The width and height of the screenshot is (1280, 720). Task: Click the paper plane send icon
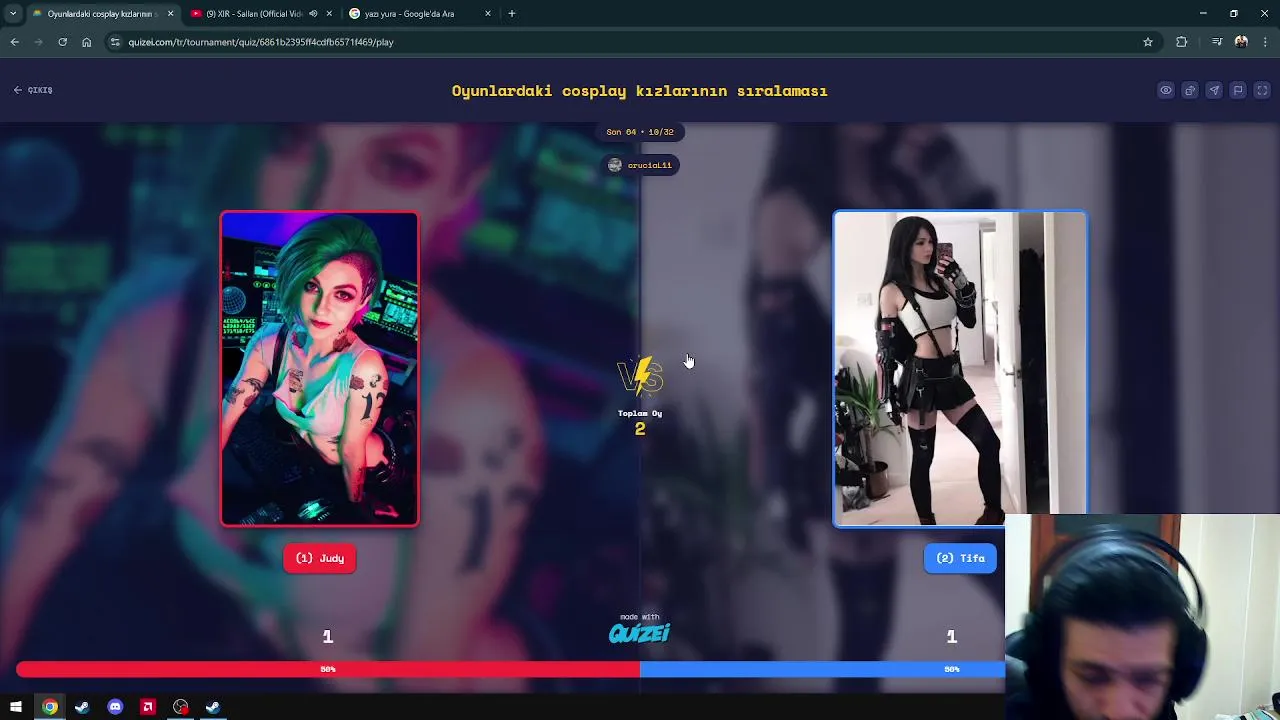(x=1214, y=90)
